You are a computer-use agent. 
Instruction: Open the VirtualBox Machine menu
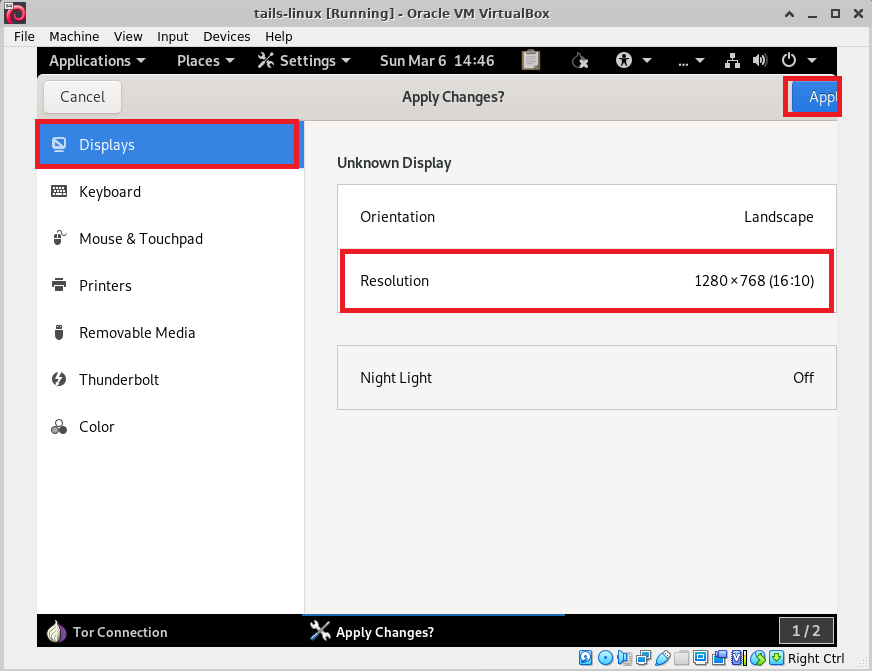[x=74, y=37]
